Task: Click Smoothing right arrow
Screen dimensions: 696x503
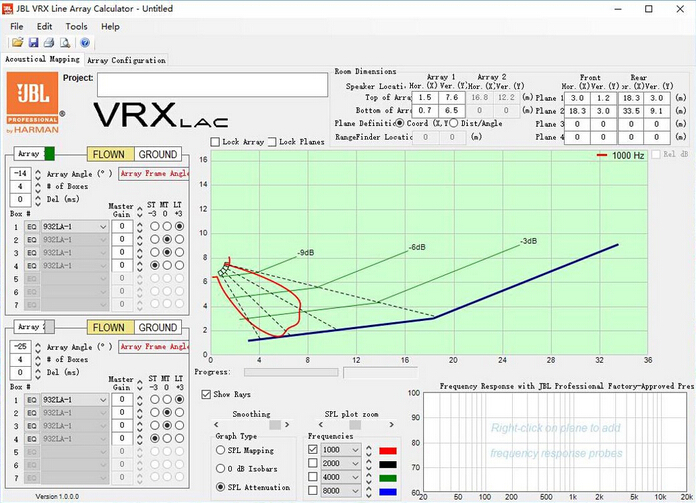Action: click(x=287, y=424)
